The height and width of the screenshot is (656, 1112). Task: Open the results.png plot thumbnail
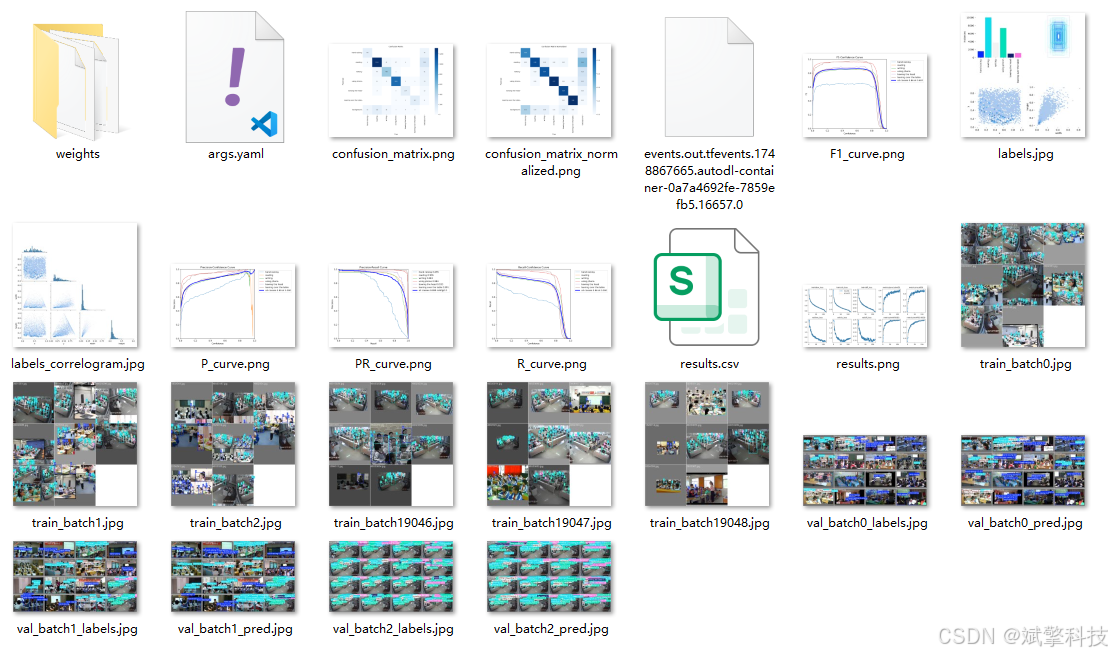coord(866,315)
